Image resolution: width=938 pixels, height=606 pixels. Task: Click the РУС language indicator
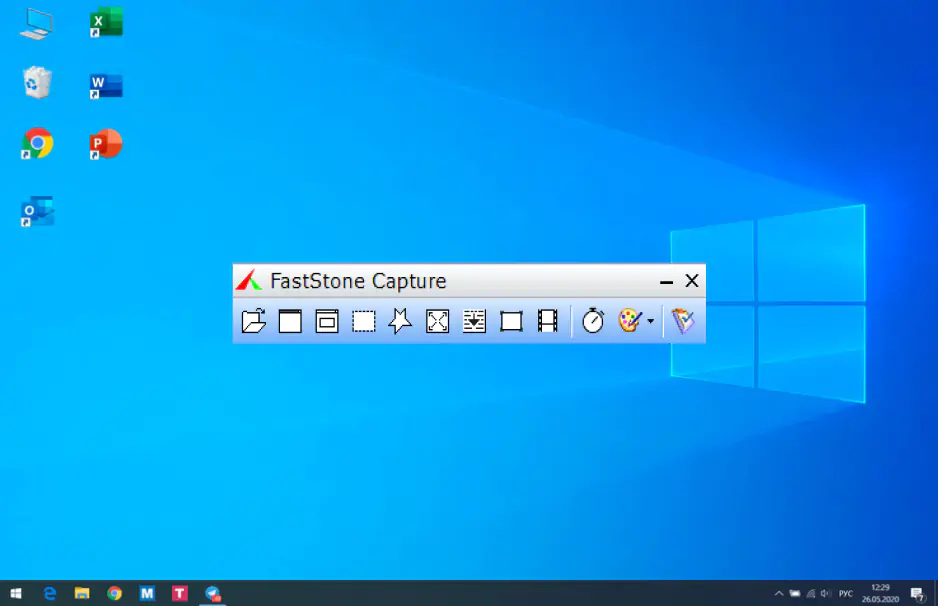[845, 593]
